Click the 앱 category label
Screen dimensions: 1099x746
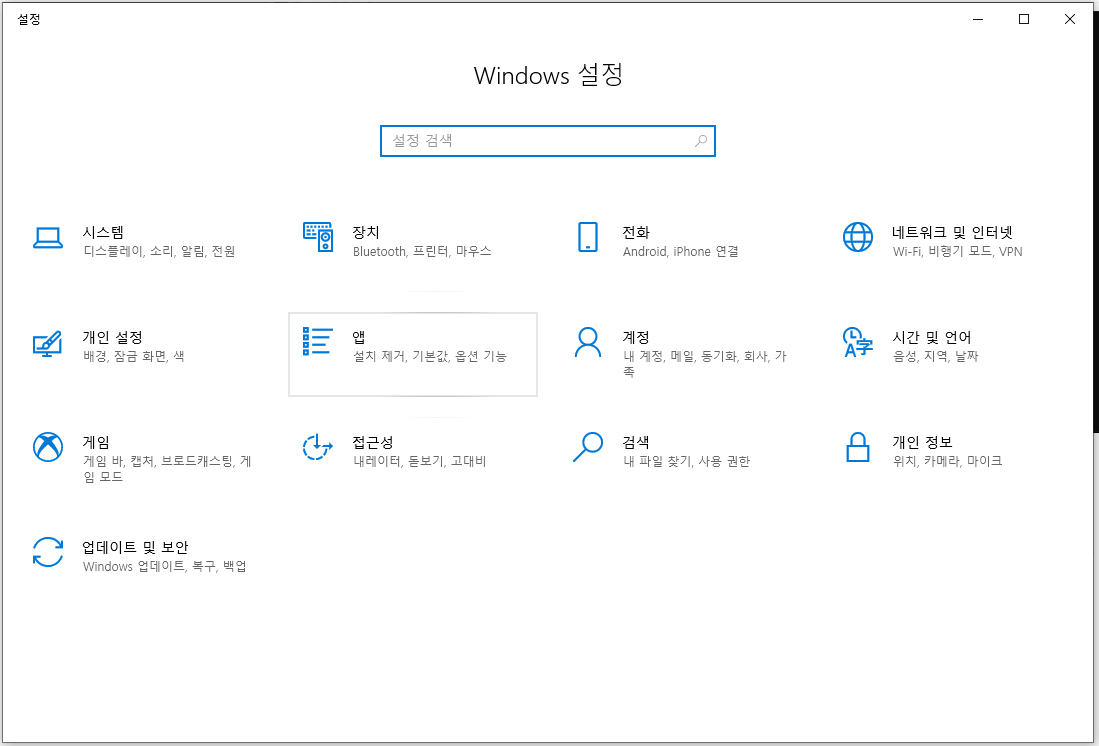point(359,337)
